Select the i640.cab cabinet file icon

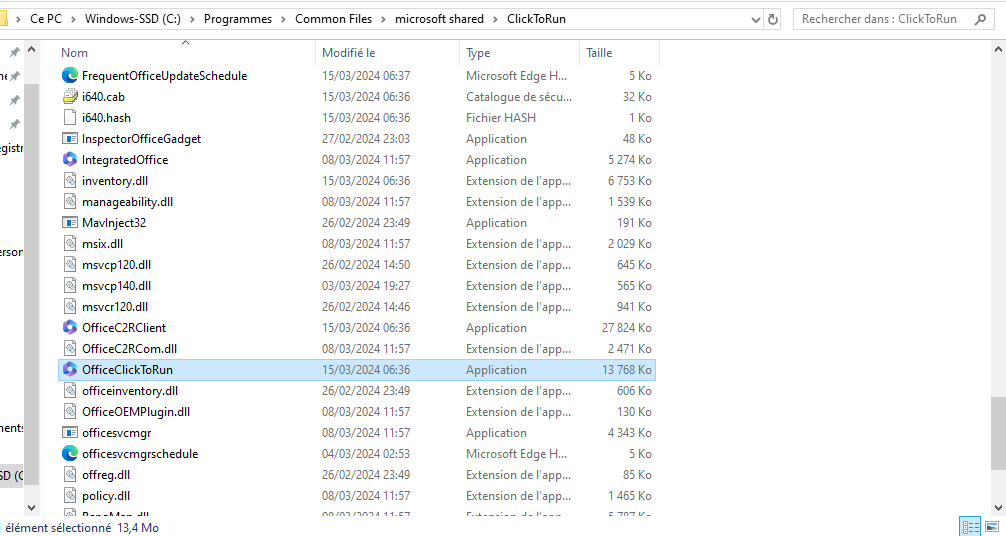(70, 97)
